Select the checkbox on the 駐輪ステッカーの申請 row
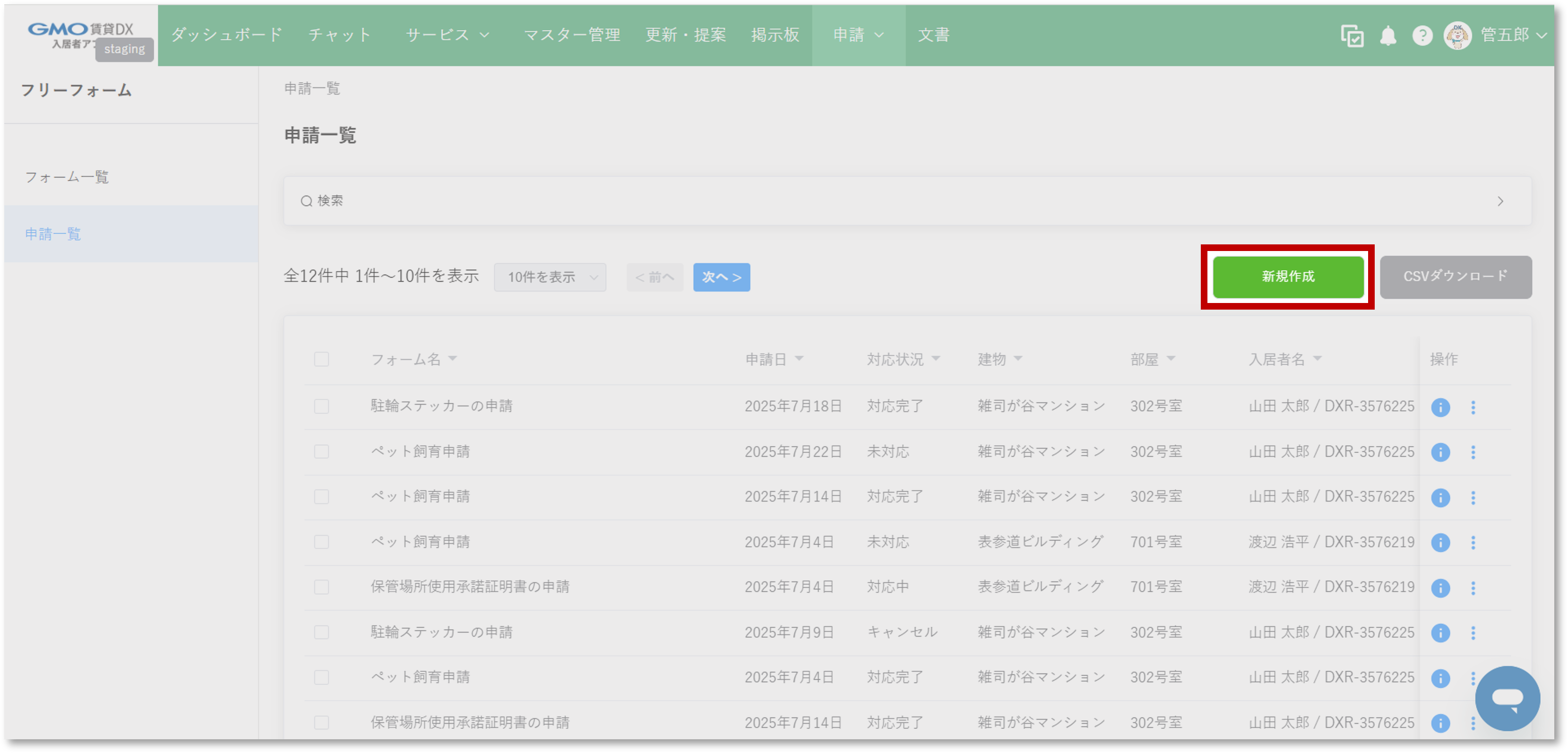This screenshot has height=753, width=1568. point(321,406)
